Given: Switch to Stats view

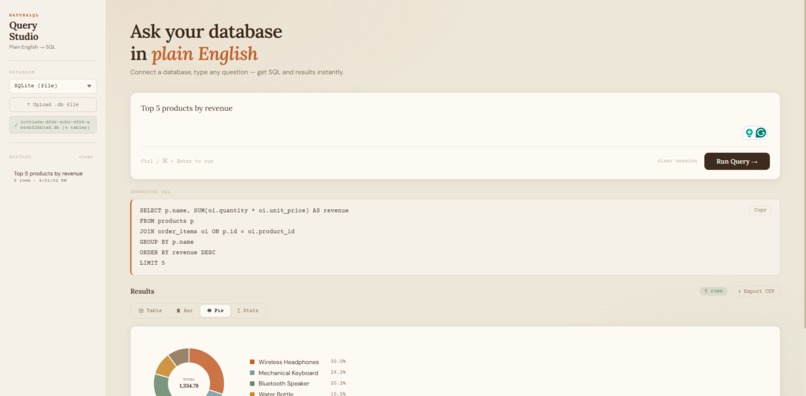Looking at the screenshot, I should tap(247, 311).
